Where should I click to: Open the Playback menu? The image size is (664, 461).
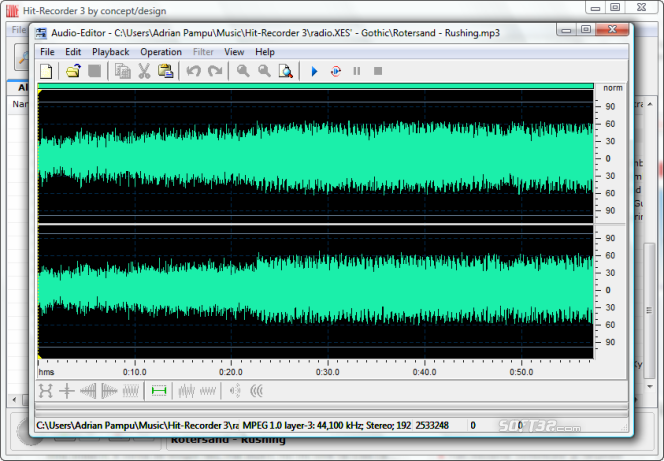click(111, 52)
